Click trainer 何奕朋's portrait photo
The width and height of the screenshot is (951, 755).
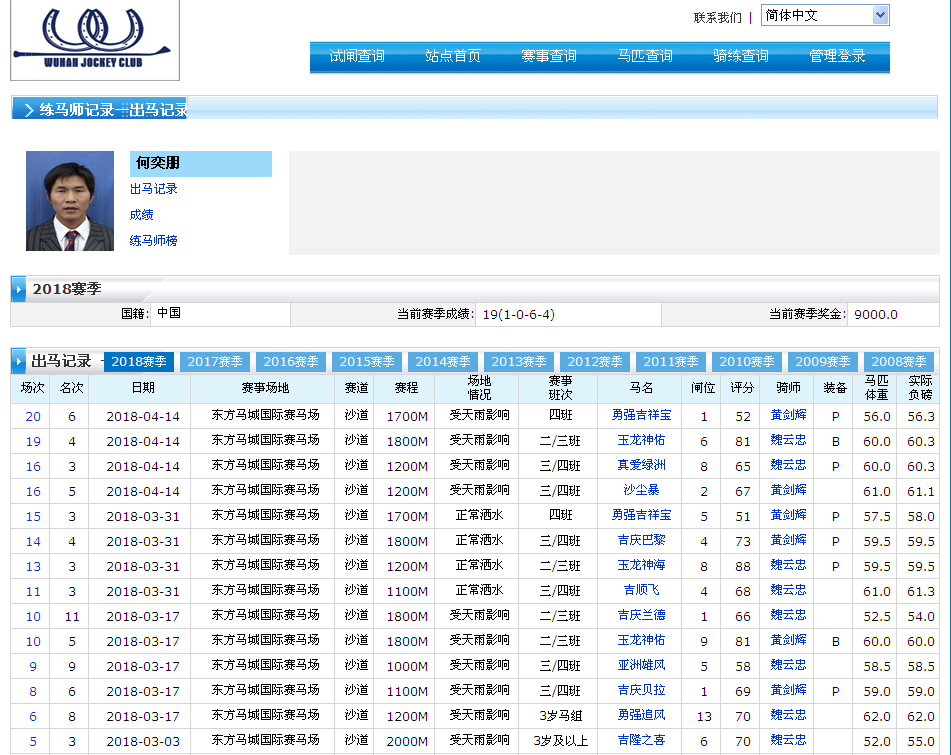(70, 201)
